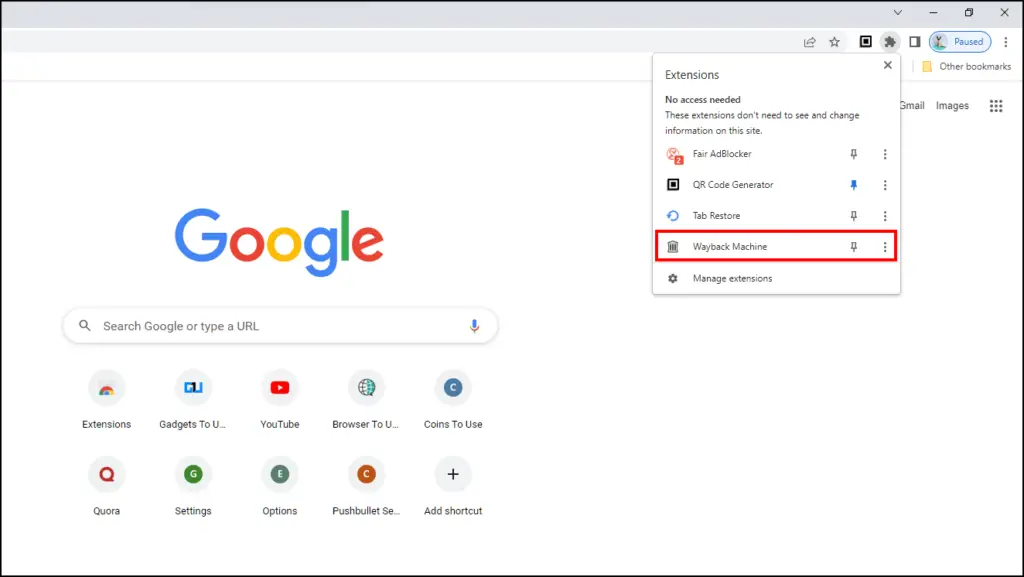Select Manage extensions in the popup

click(732, 278)
